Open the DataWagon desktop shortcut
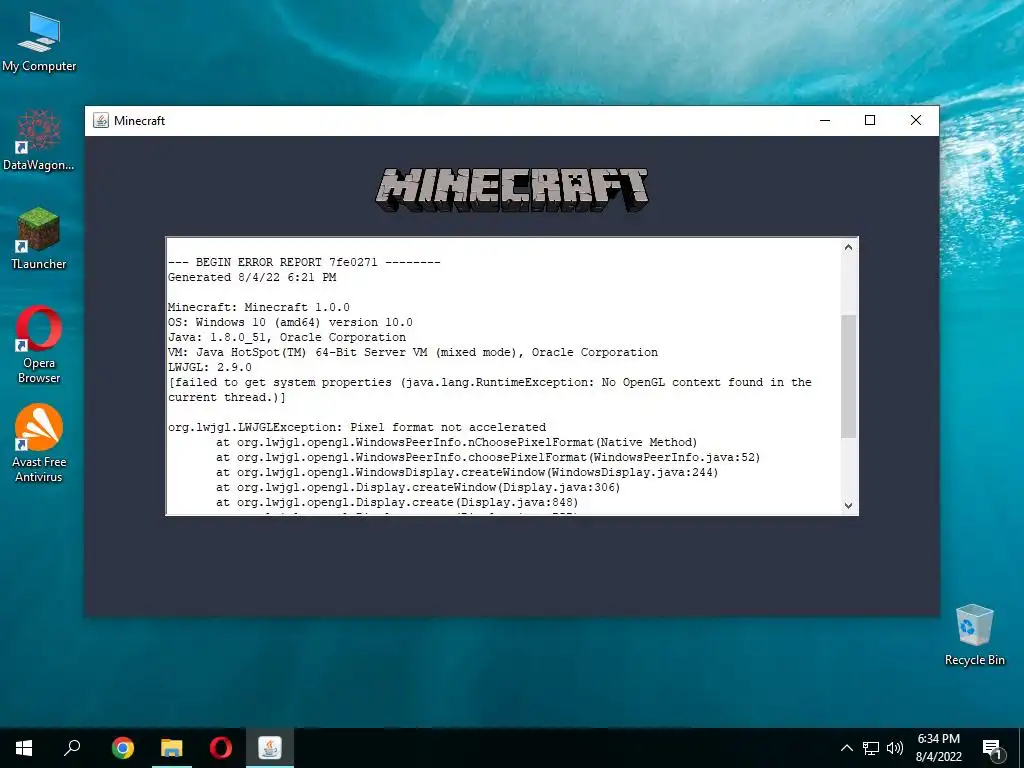1024x768 pixels. pos(39,140)
